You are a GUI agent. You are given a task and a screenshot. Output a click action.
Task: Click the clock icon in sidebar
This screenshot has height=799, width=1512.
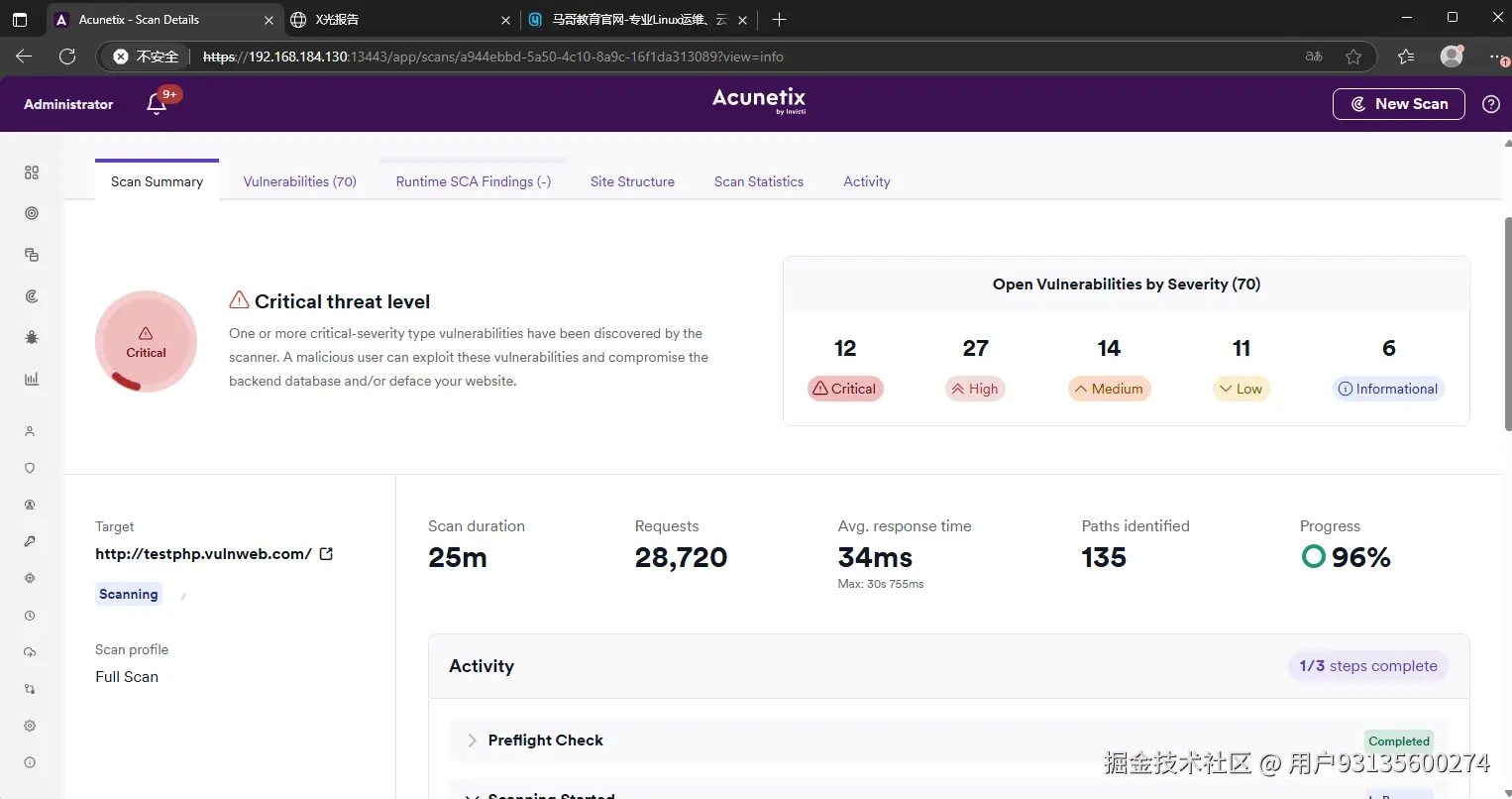tap(30, 616)
